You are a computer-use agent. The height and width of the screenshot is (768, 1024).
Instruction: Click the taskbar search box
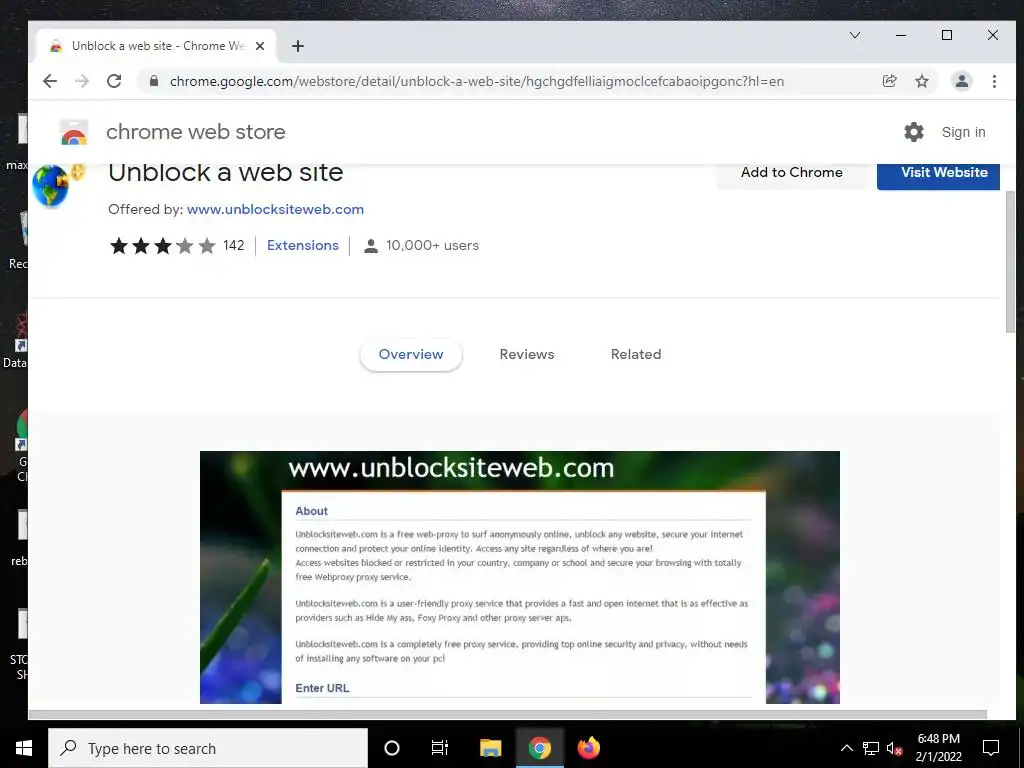(208, 748)
